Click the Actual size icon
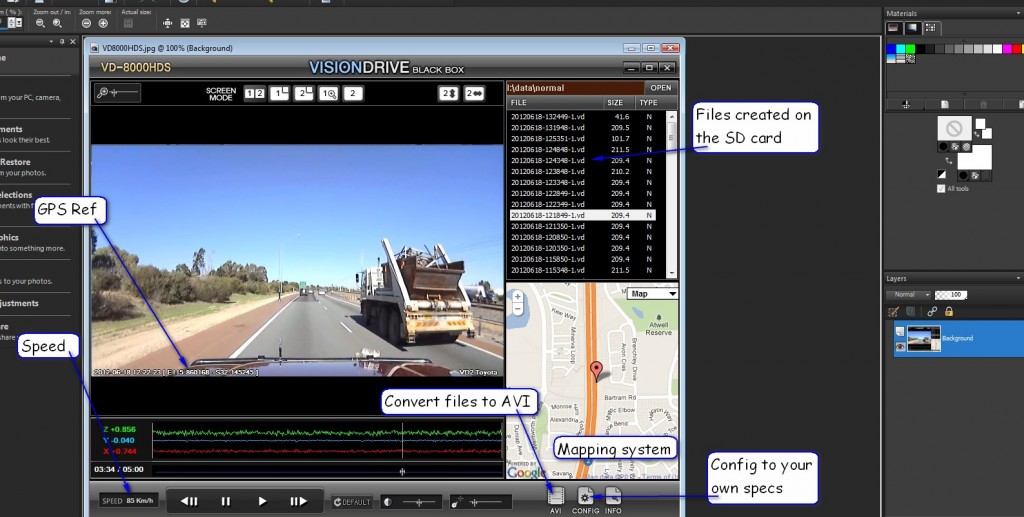The height and width of the screenshot is (517, 1024). [128, 24]
